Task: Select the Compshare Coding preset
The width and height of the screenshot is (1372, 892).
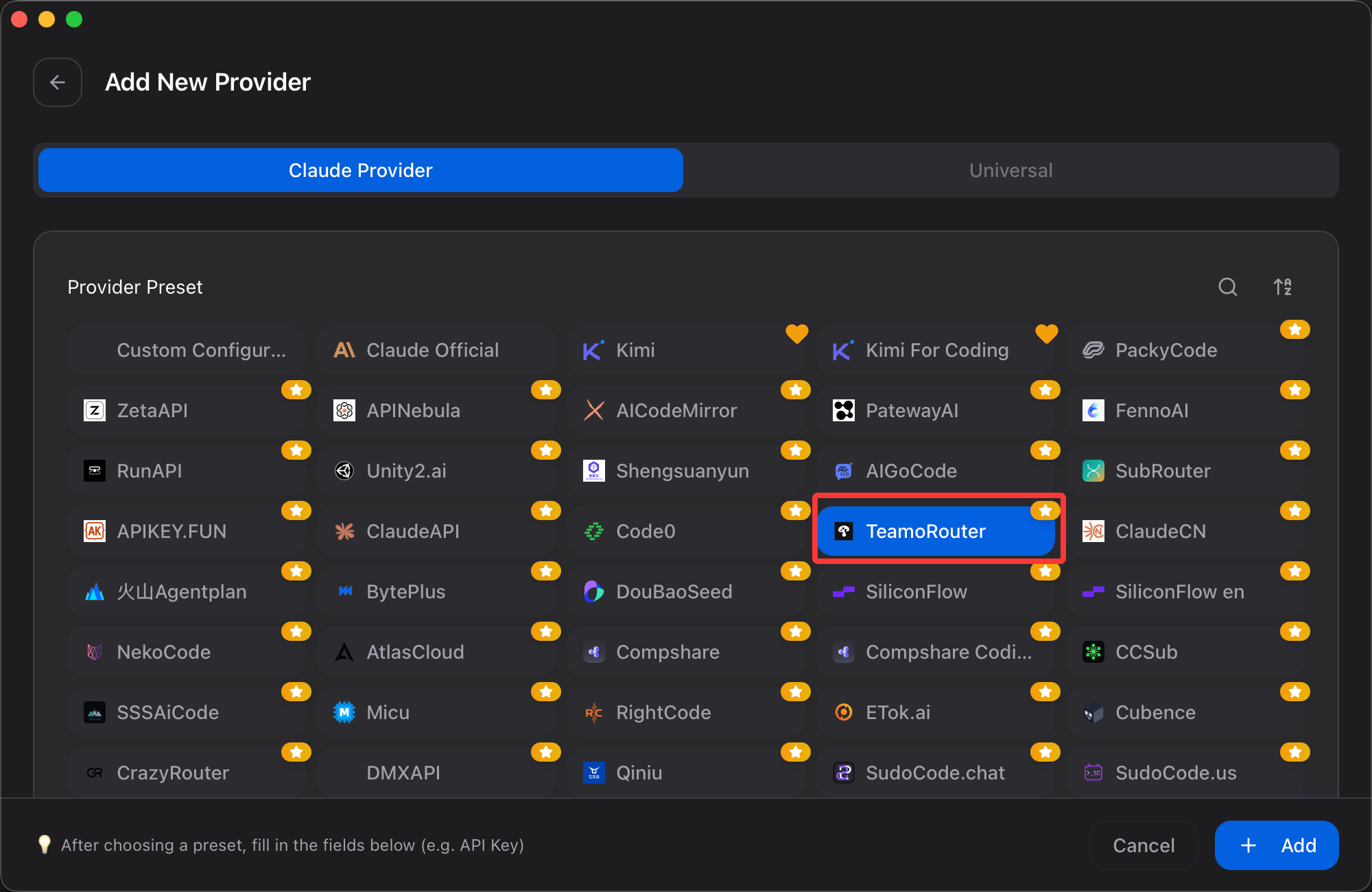Action: point(936,652)
